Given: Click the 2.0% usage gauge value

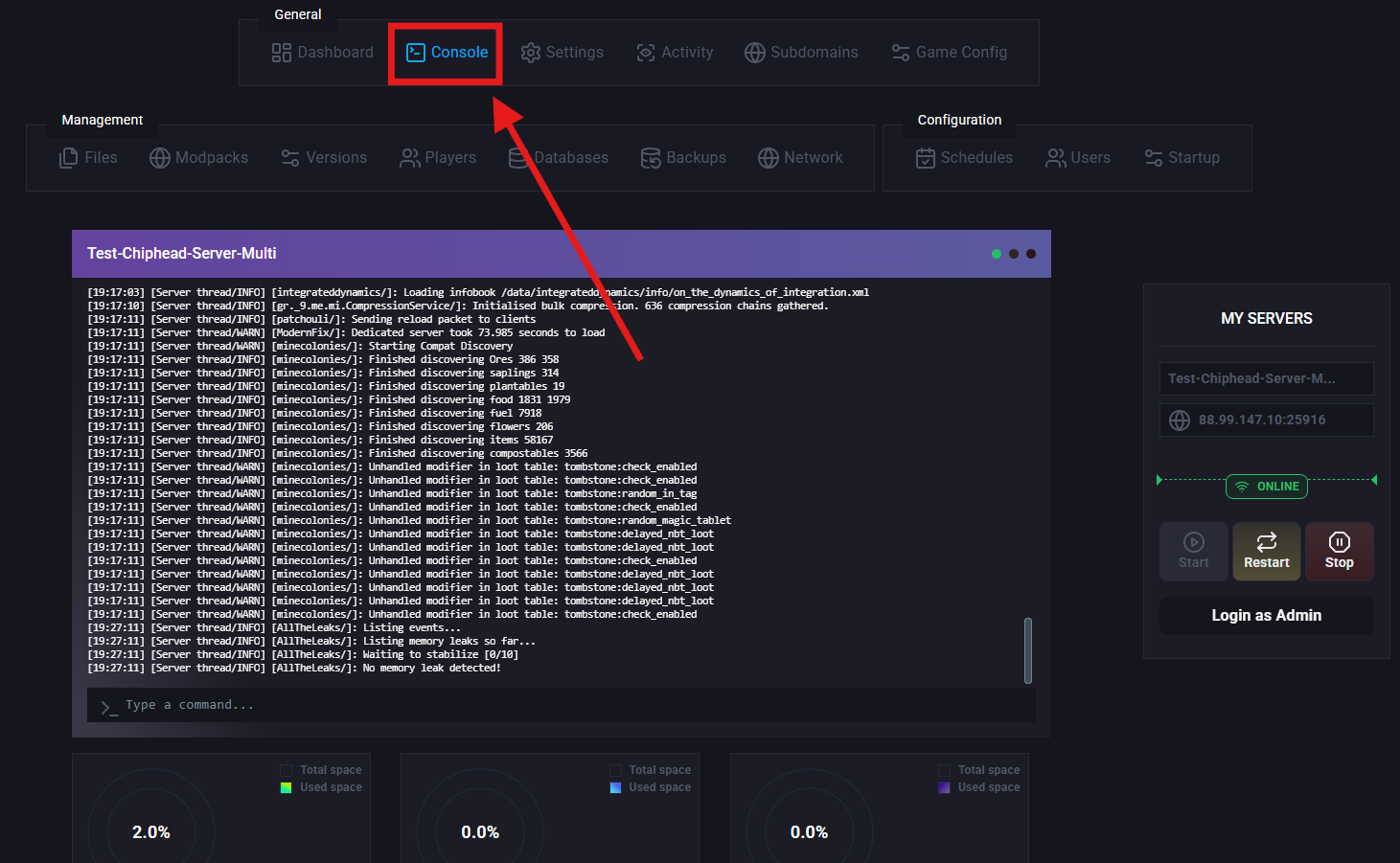Looking at the screenshot, I should 151,832.
